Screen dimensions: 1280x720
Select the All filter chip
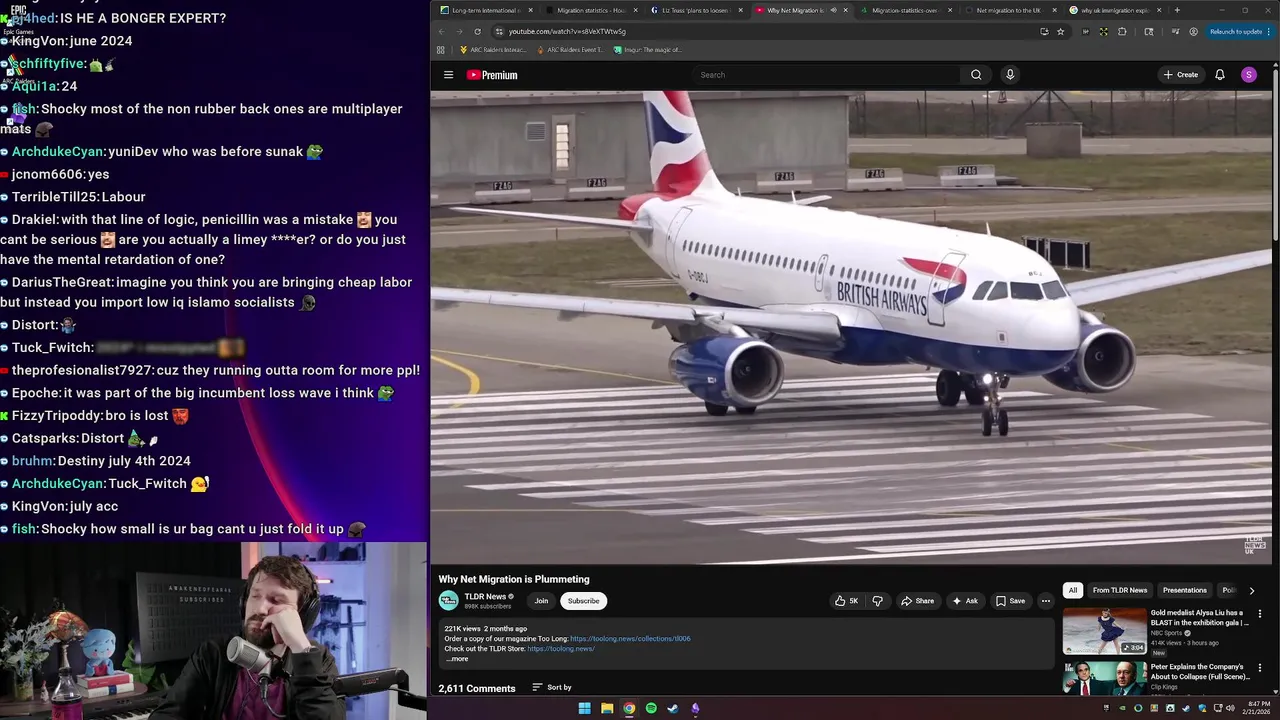[1073, 590]
